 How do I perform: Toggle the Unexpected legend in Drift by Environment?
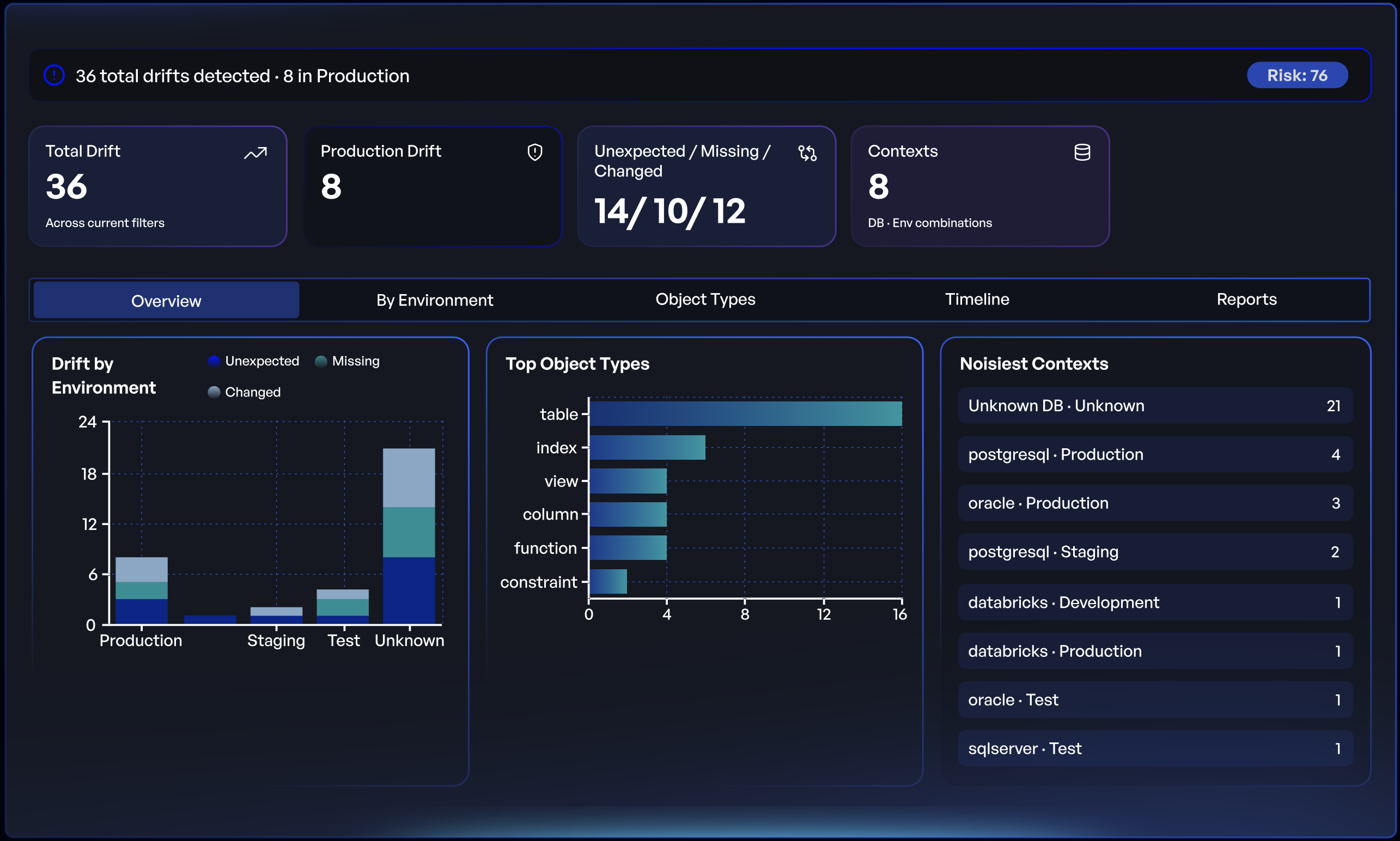click(253, 361)
